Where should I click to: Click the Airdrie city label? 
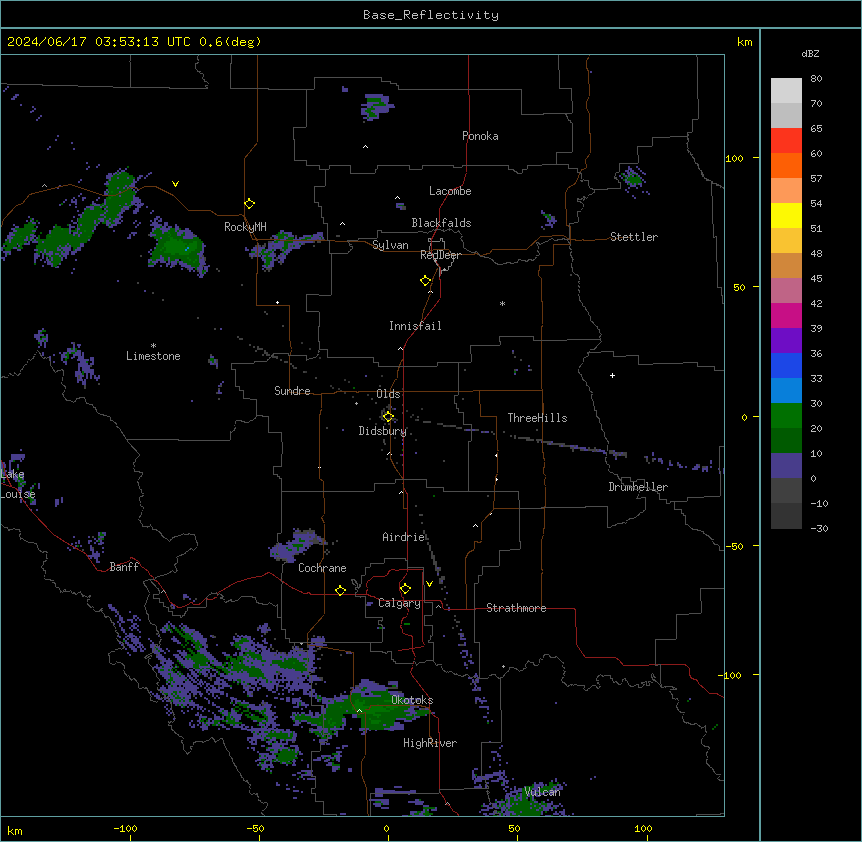pos(404,537)
